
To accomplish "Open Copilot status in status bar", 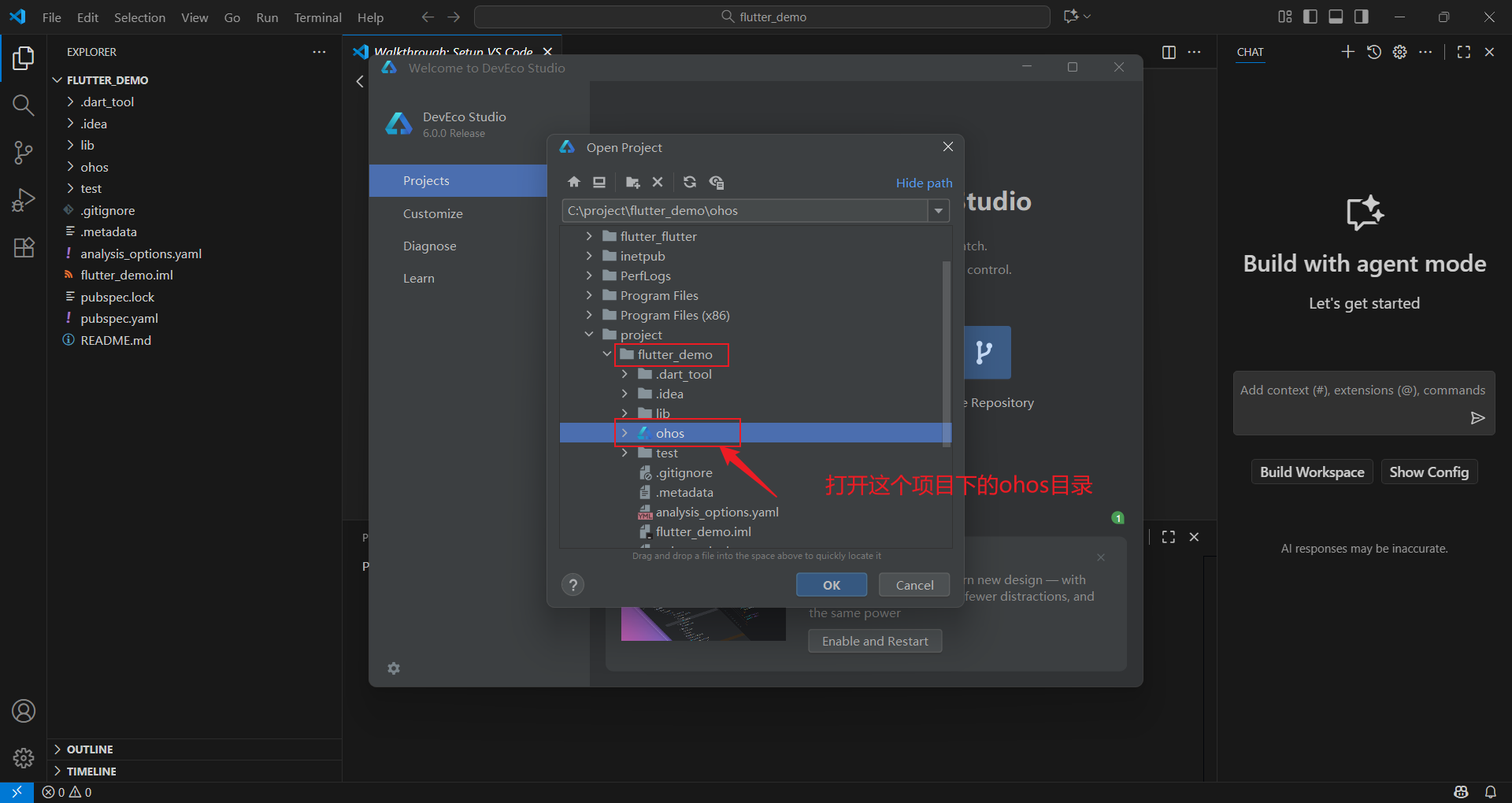I will (1462, 792).
